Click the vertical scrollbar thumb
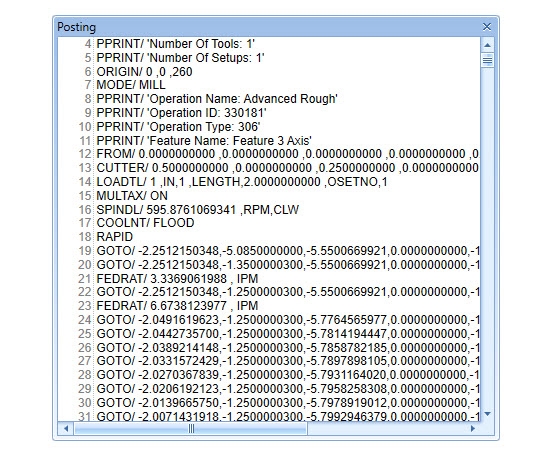 (487, 60)
